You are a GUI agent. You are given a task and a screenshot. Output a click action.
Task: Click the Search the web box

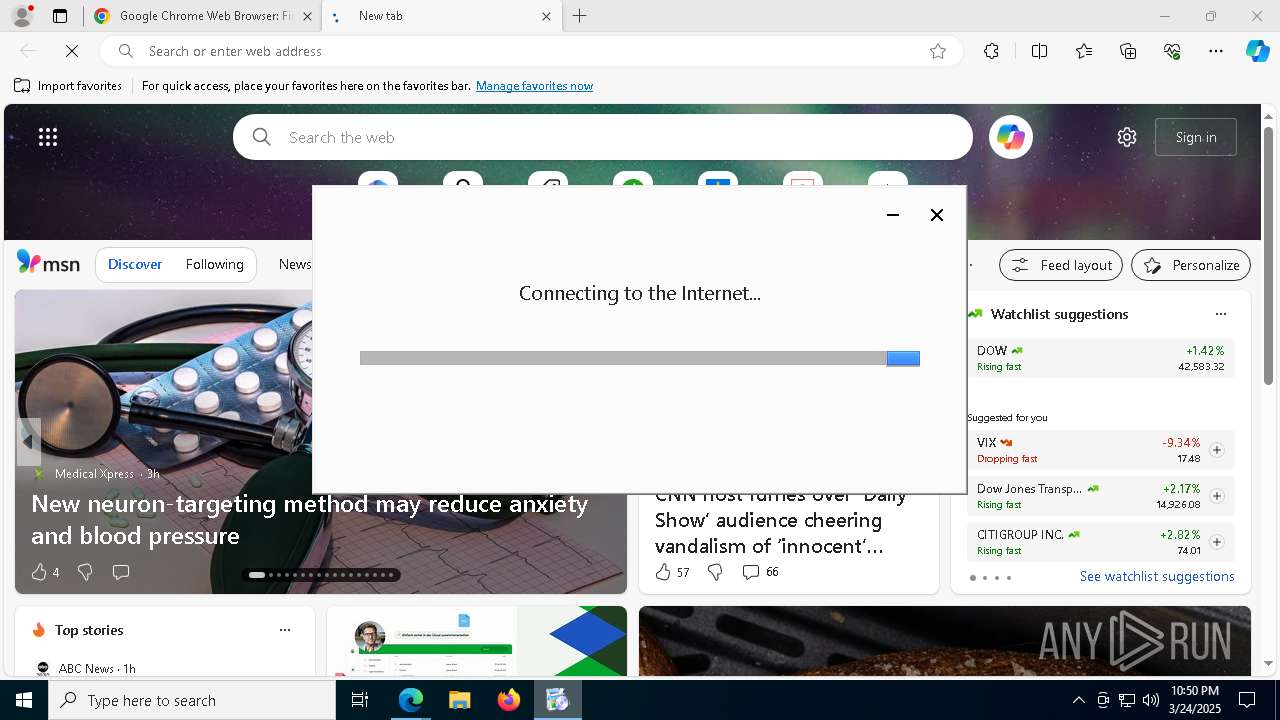pos(603,137)
